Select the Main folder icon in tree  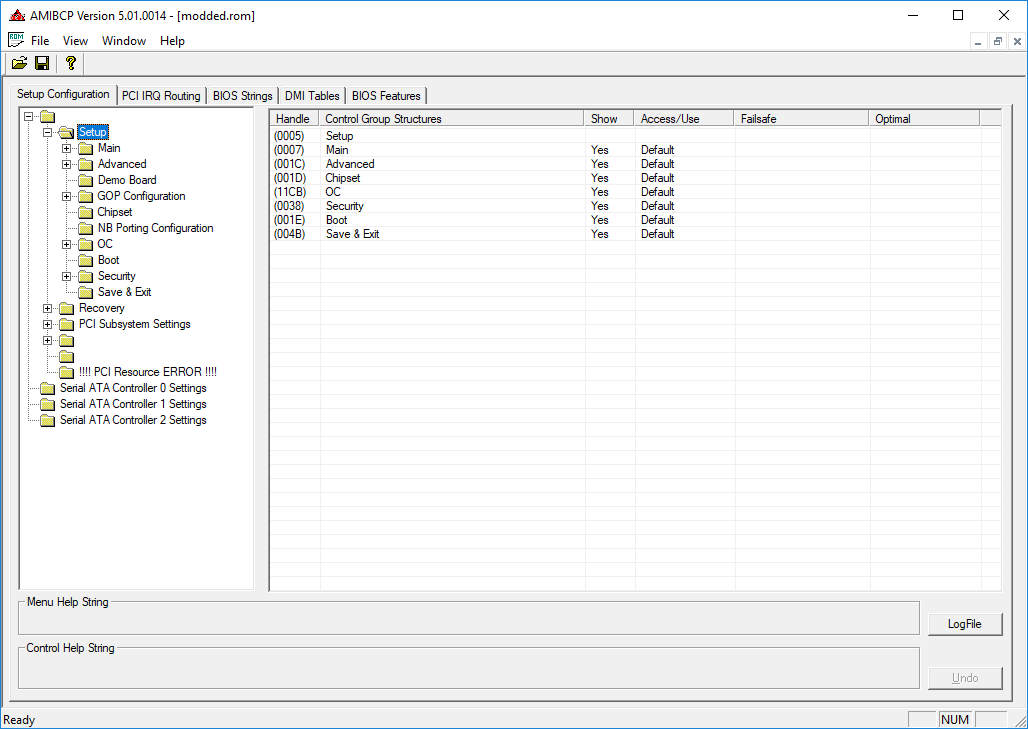[86, 148]
